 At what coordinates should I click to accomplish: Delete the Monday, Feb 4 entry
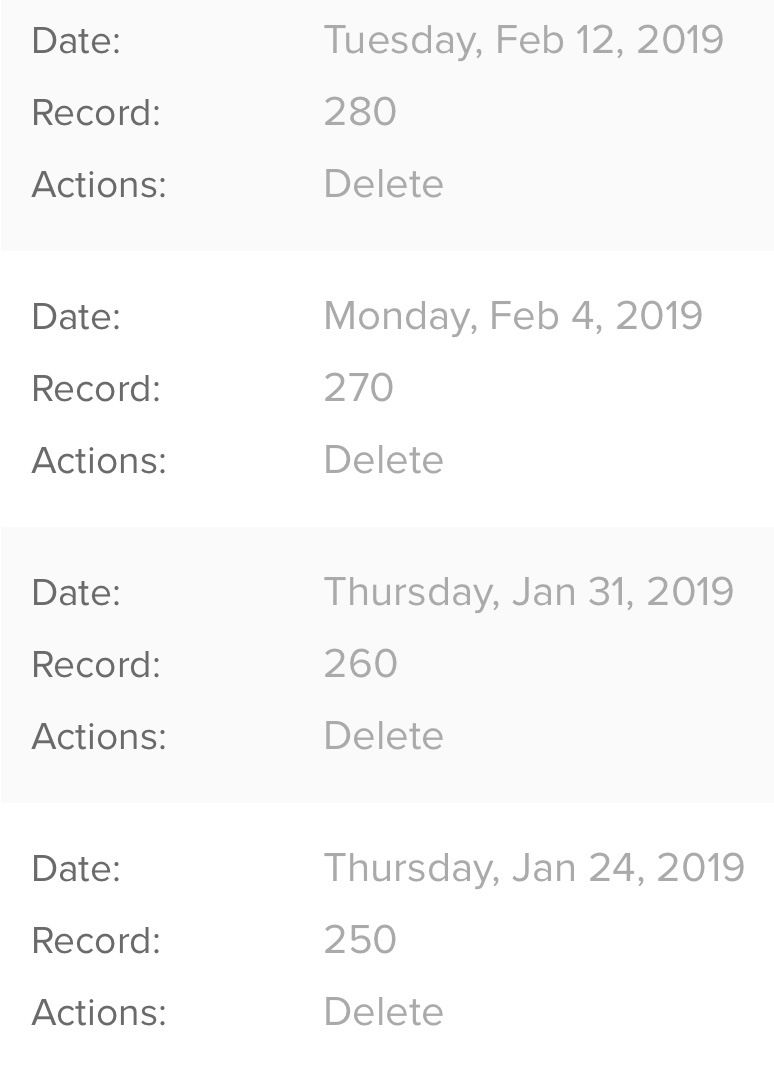(x=383, y=460)
